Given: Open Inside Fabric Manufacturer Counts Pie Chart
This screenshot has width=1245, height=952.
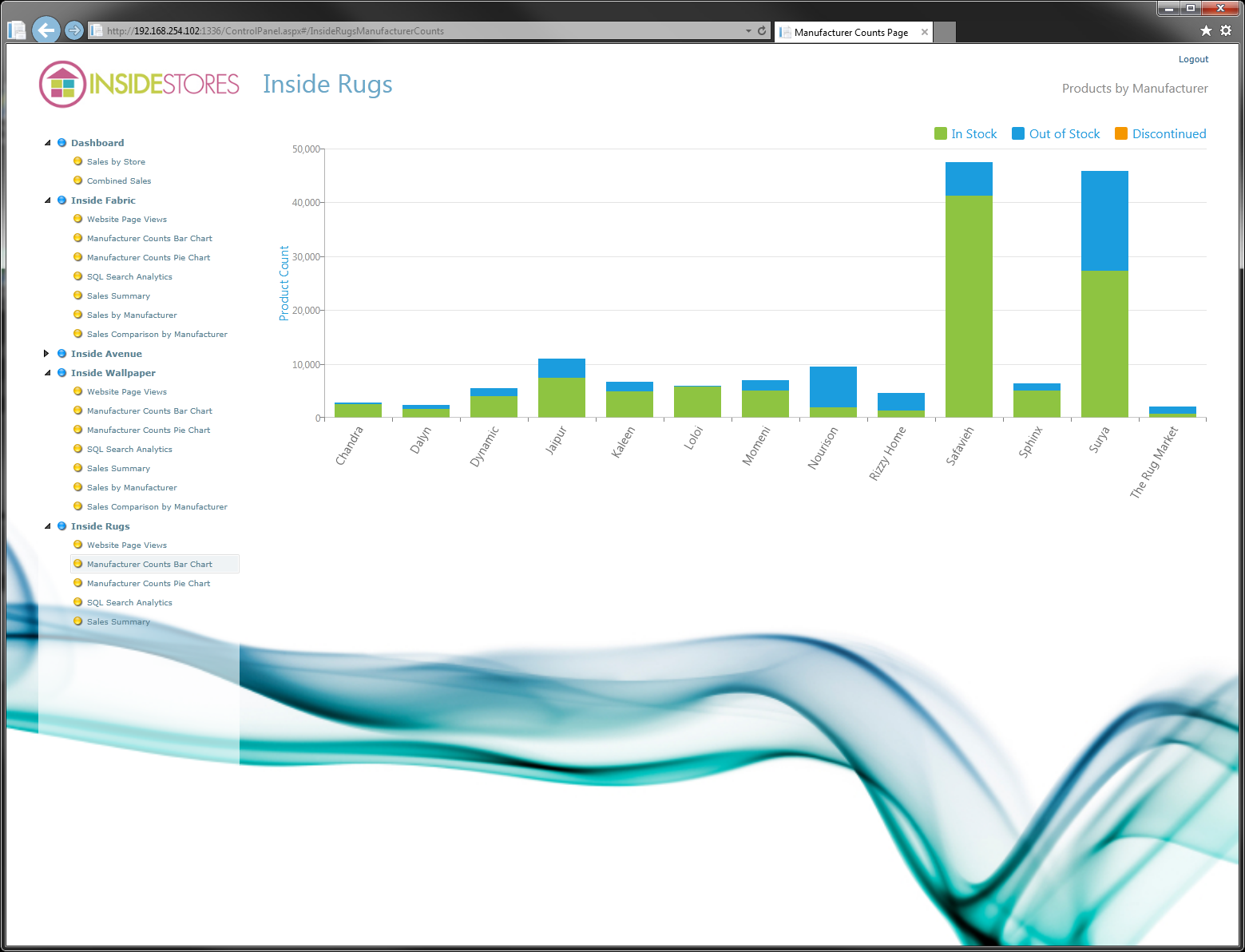Looking at the screenshot, I should point(149,258).
